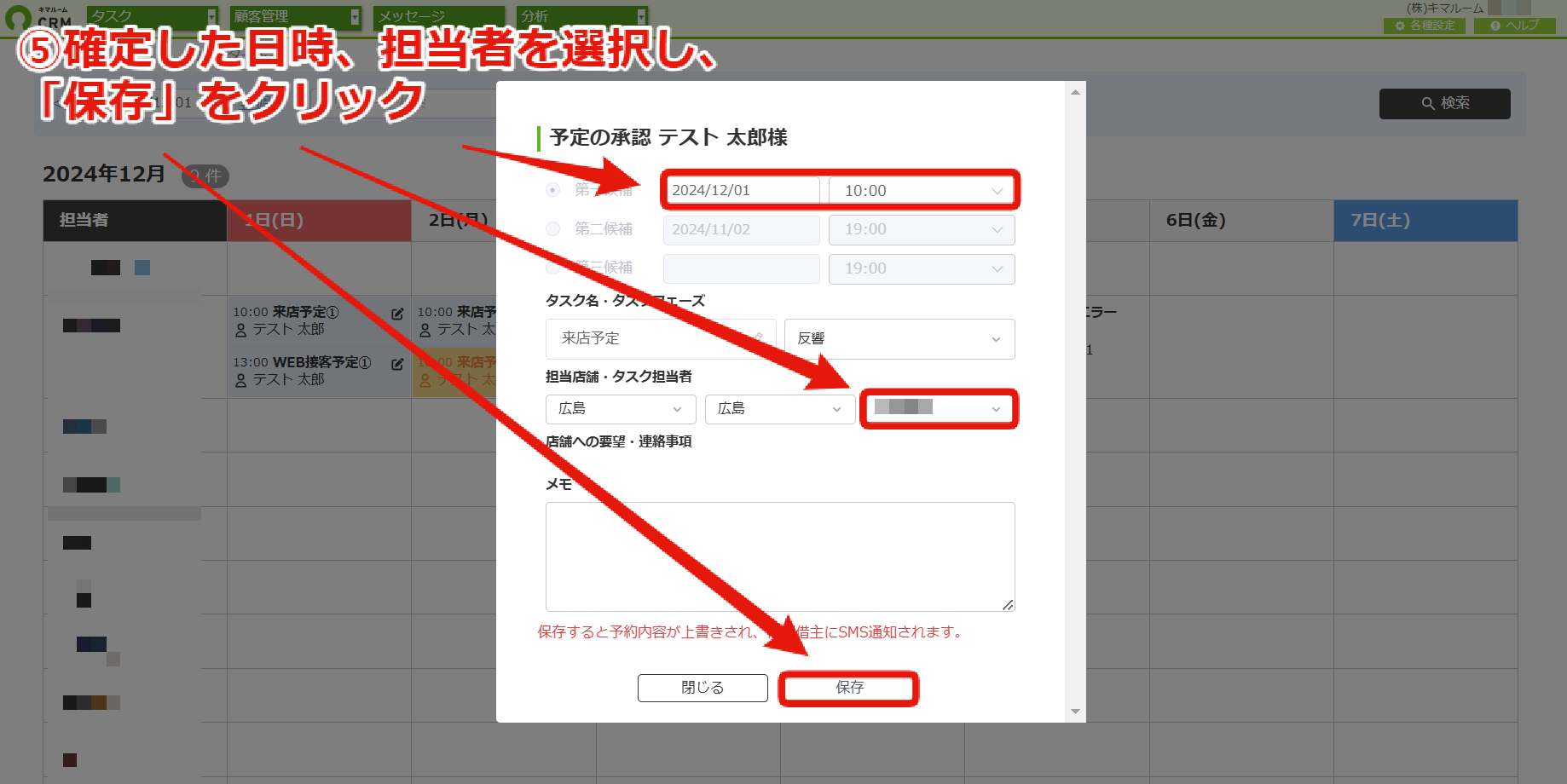
Task: Expand the 反響 task phase dropdown
Action: coord(899,339)
